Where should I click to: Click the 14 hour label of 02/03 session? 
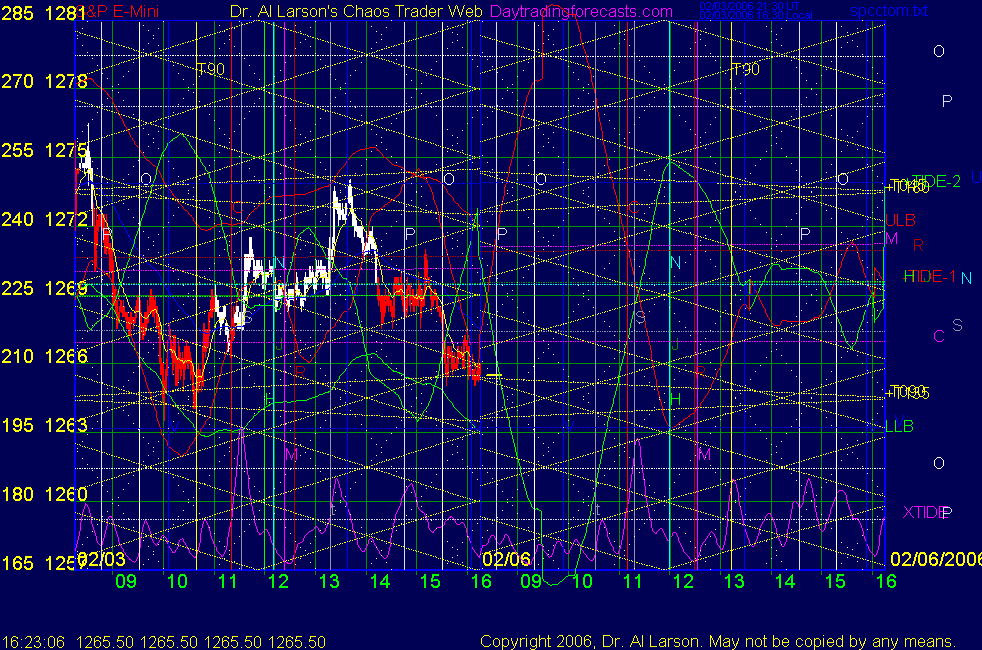click(x=380, y=581)
